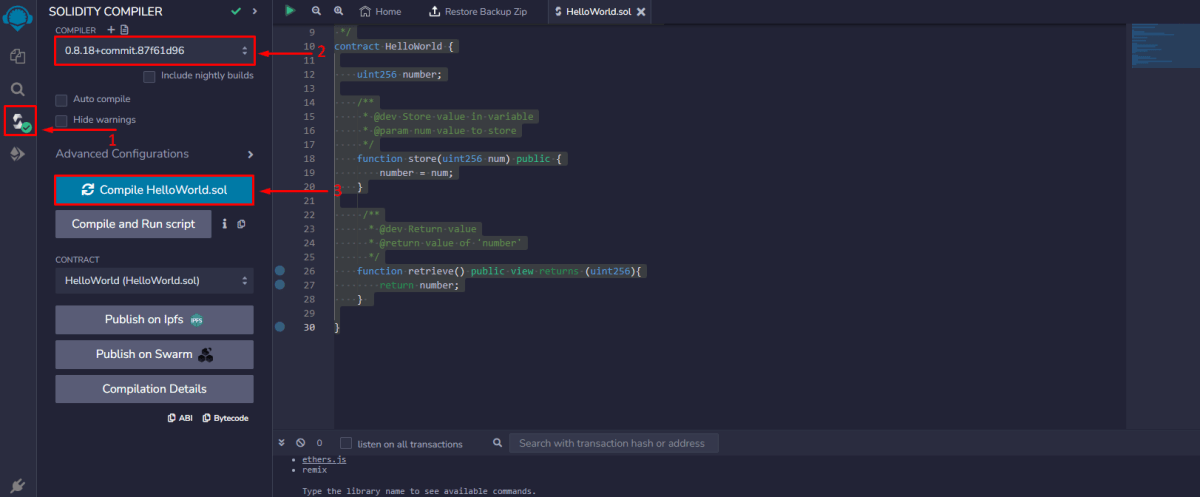
Task: Check listen on all transactions
Action: pyautogui.click(x=346, y=443)
